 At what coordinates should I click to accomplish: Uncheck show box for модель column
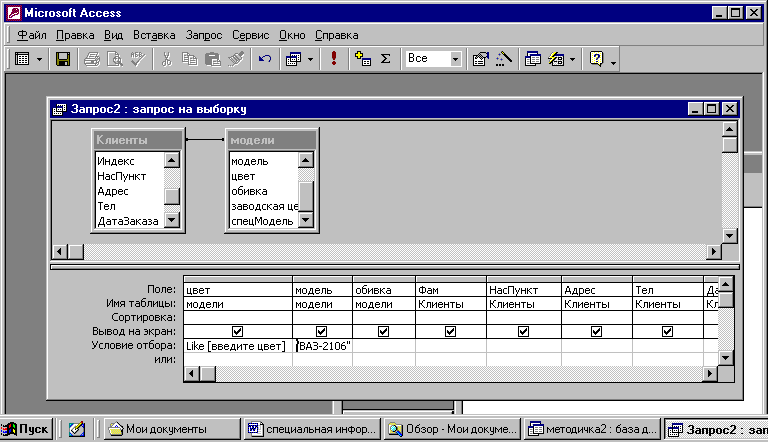pyautogui.click(x=321, y=332)
